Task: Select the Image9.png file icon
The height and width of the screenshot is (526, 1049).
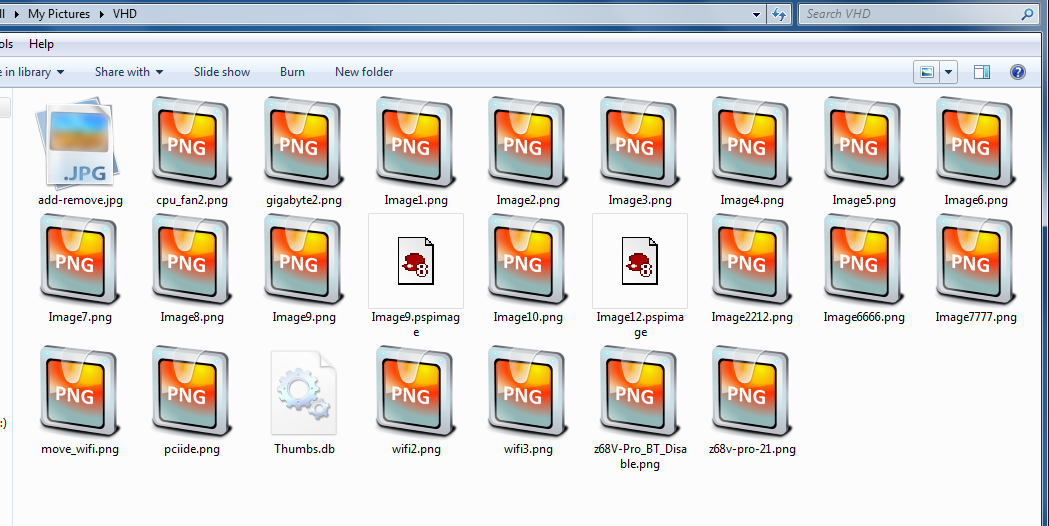Action: [x=304, y=260]
